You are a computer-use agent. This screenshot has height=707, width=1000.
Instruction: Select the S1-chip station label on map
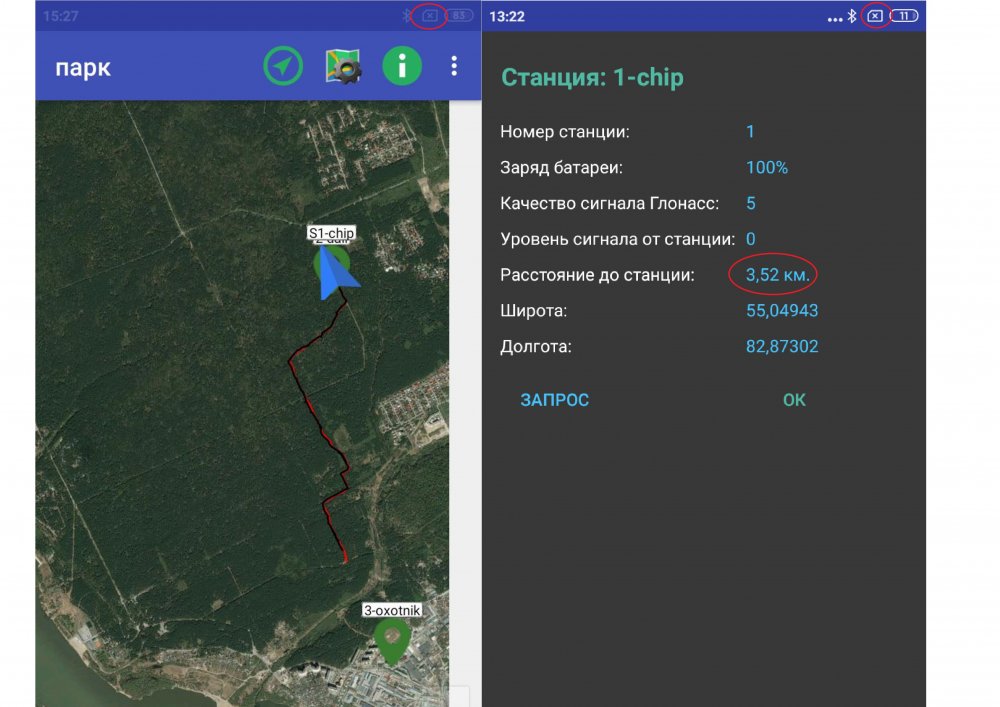coord(331,233)
